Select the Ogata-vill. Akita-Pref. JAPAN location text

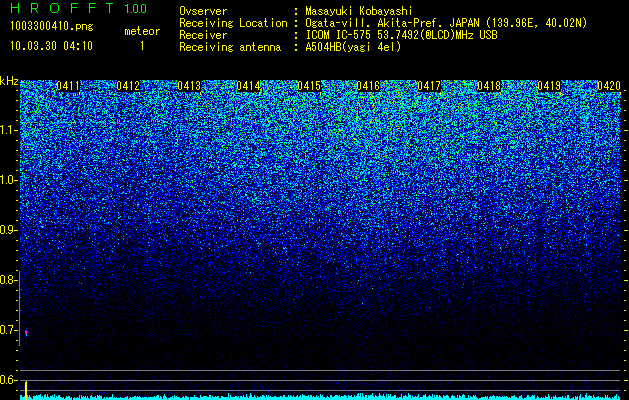[446, 23]
